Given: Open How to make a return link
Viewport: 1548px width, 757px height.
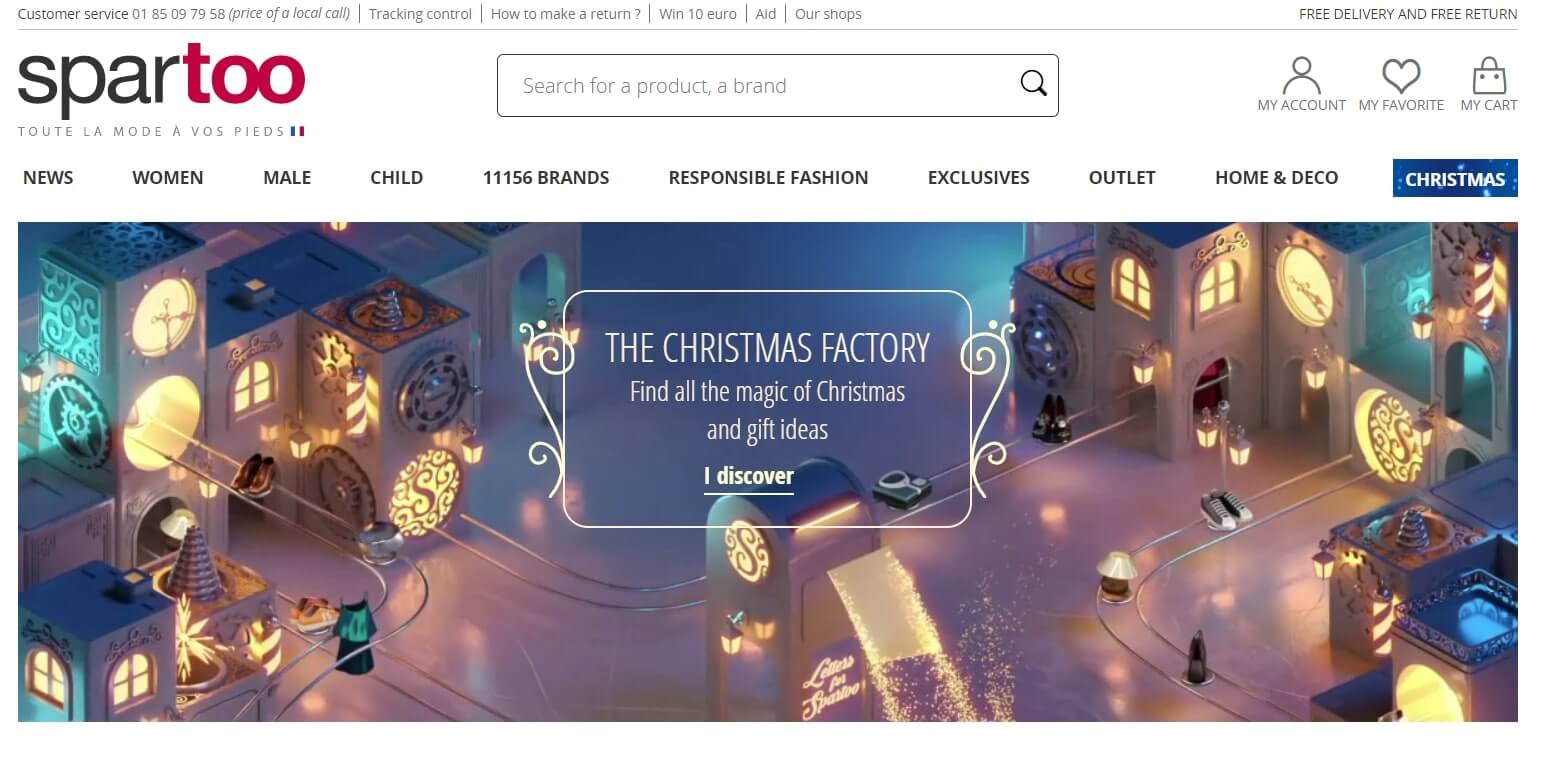Looking at the screenshot, I should click(566, 14).
